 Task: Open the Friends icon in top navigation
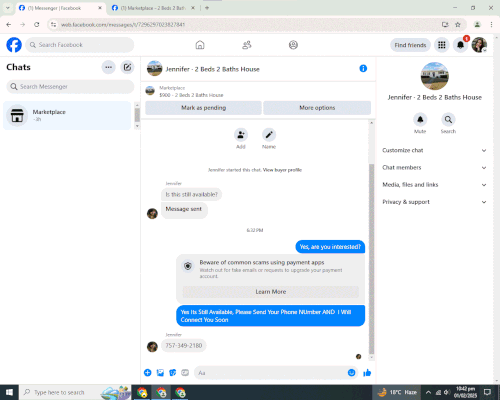(247, 45)
